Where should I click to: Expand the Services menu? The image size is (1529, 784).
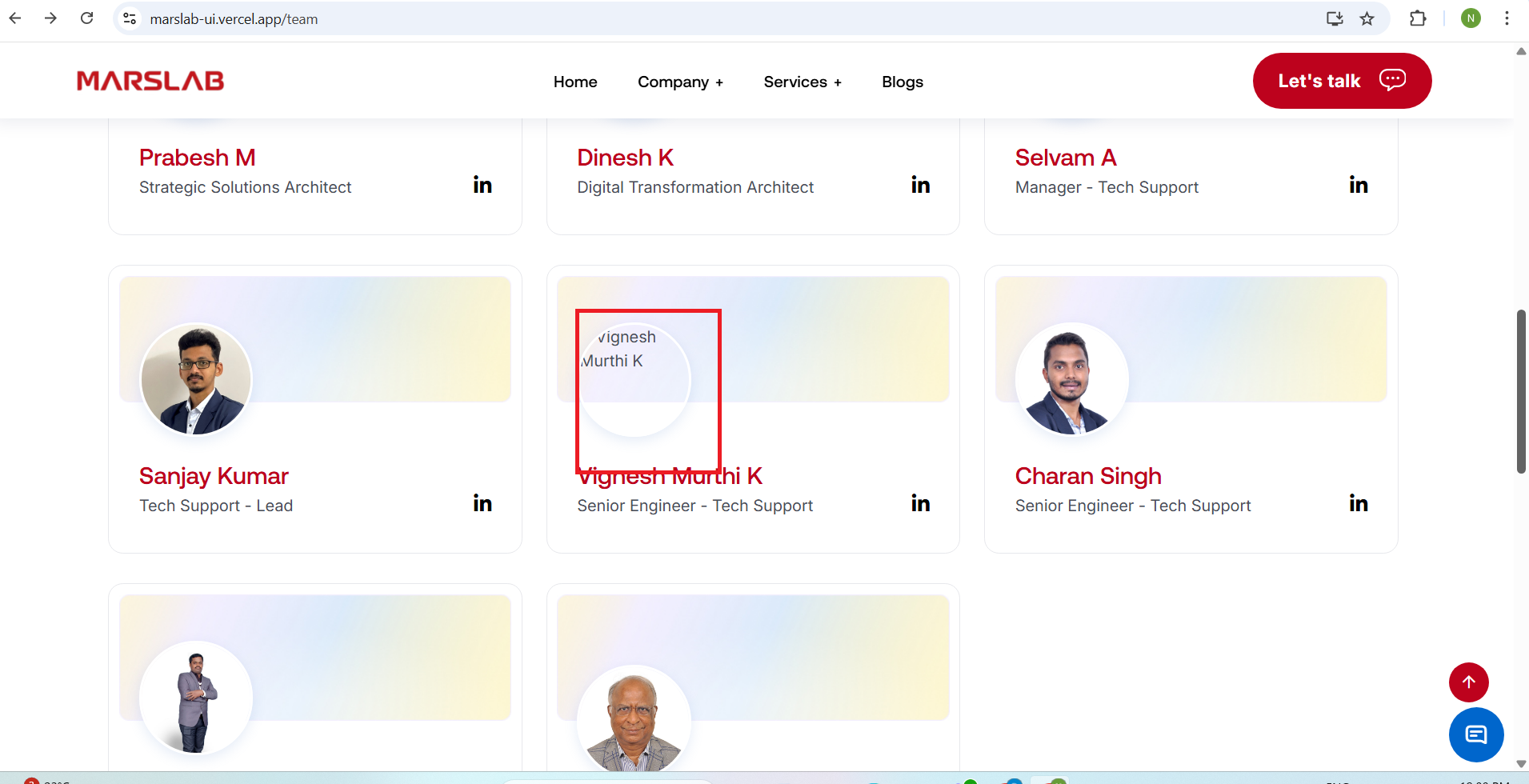point(802,82)
